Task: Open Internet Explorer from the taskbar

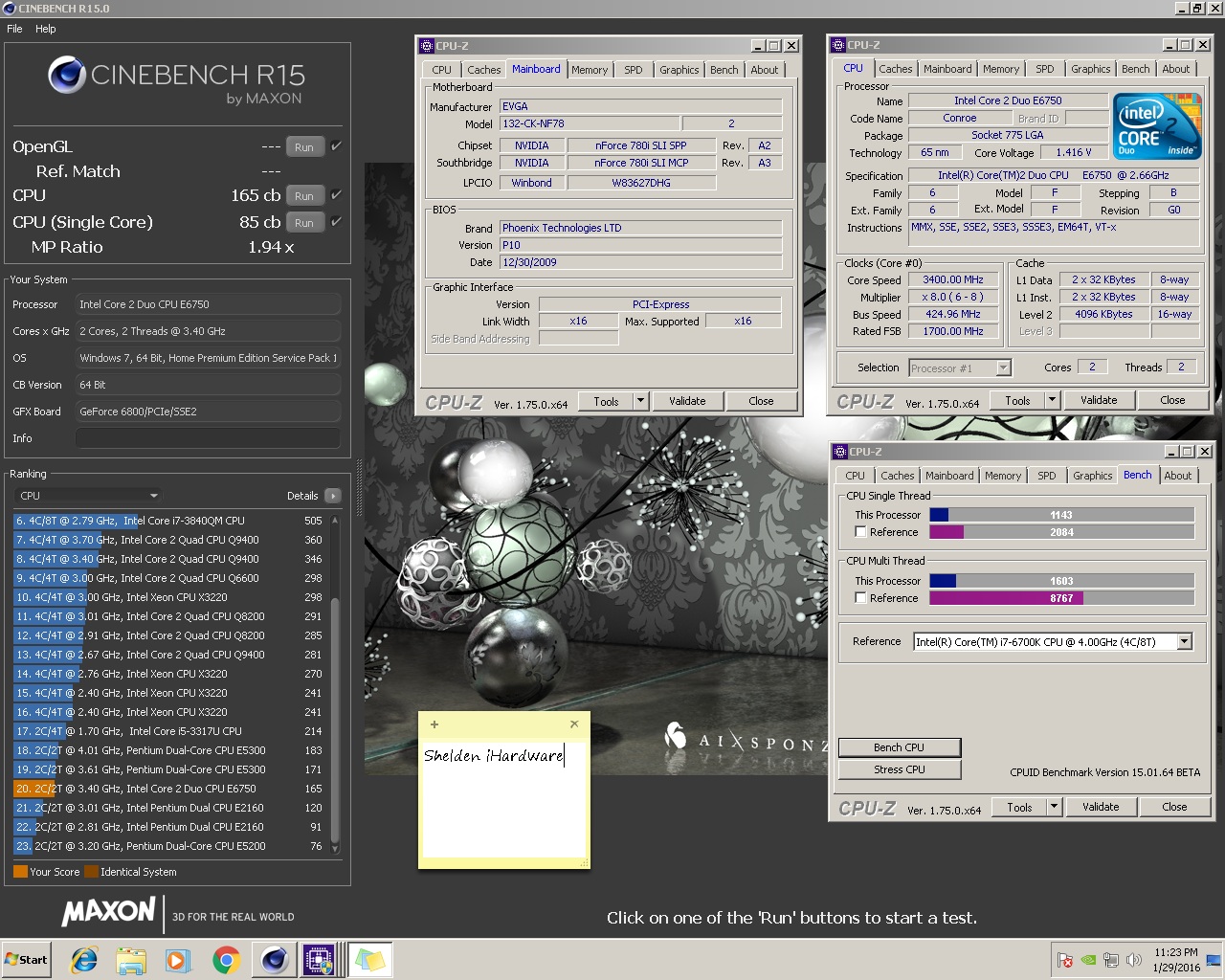Action: click(x=85, y=960)
